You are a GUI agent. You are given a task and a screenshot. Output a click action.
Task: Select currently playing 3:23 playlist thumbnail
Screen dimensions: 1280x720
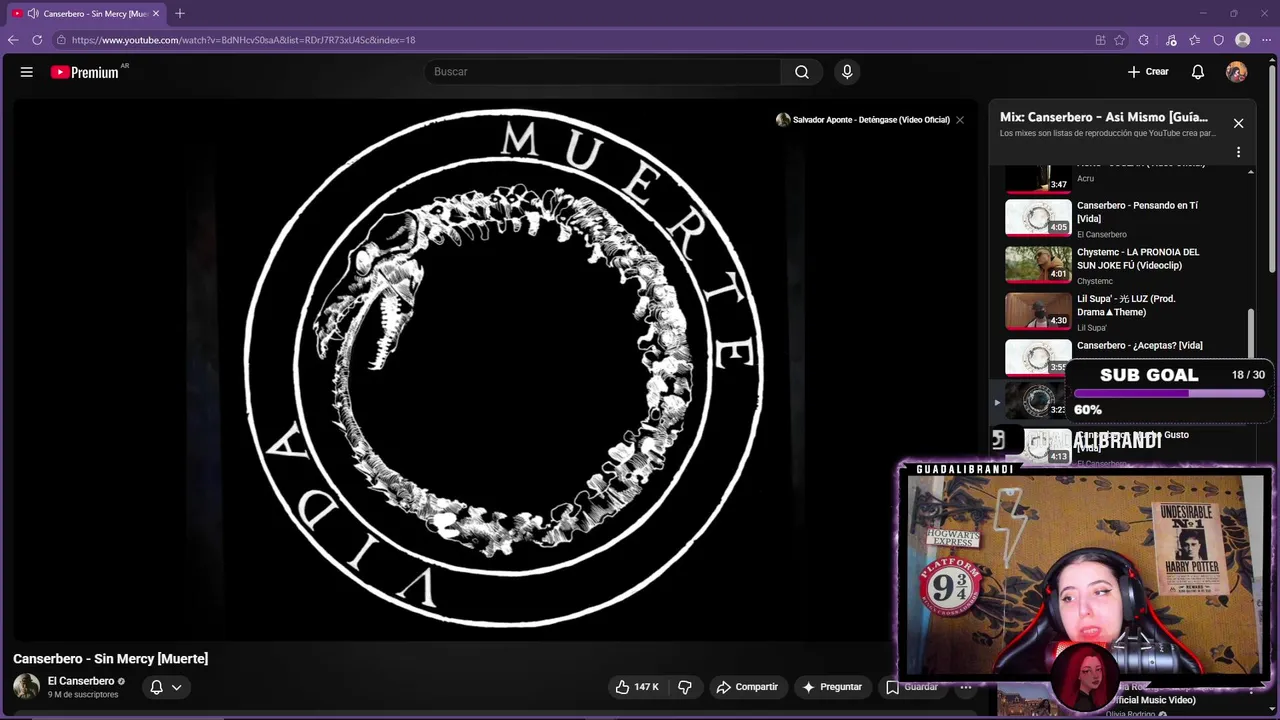(x=1036, y=400)
